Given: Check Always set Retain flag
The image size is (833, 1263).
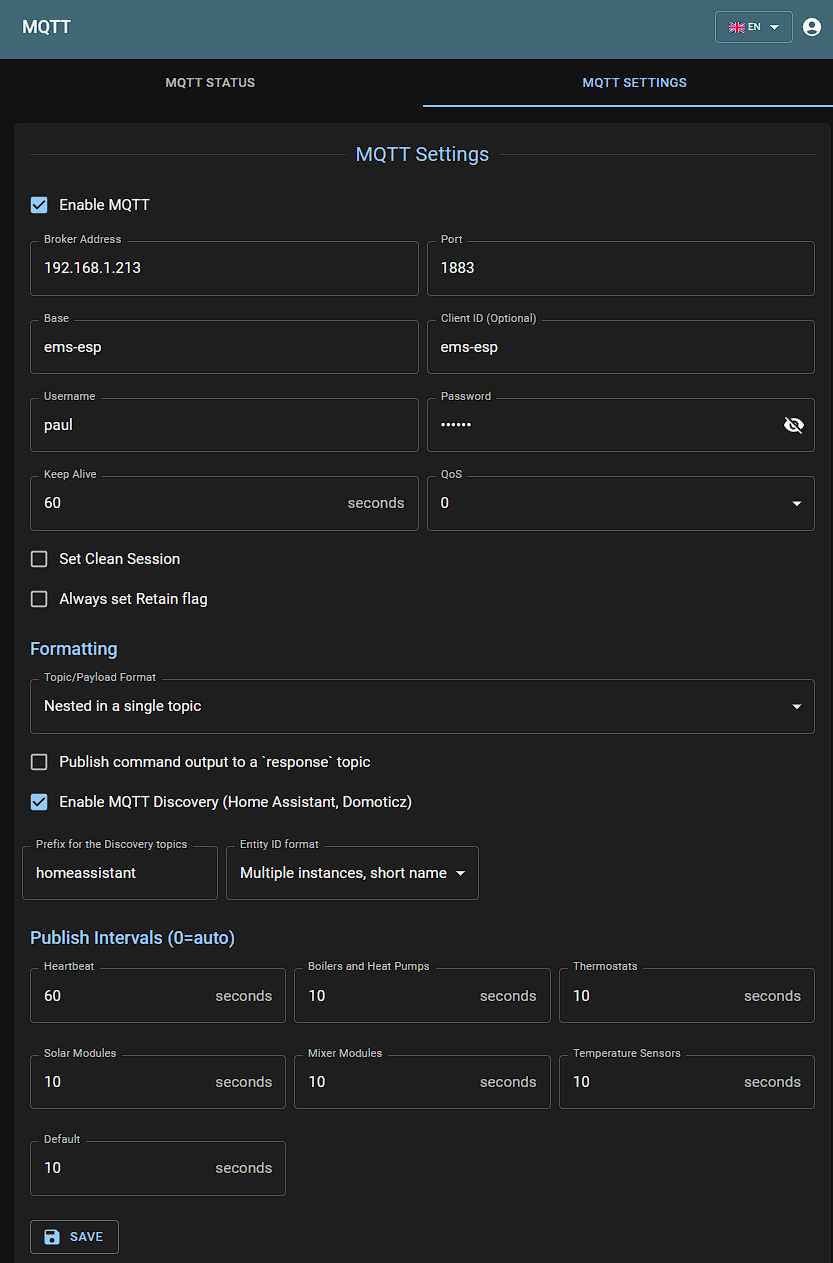Looking at the screenshot, I should [39, 599].
